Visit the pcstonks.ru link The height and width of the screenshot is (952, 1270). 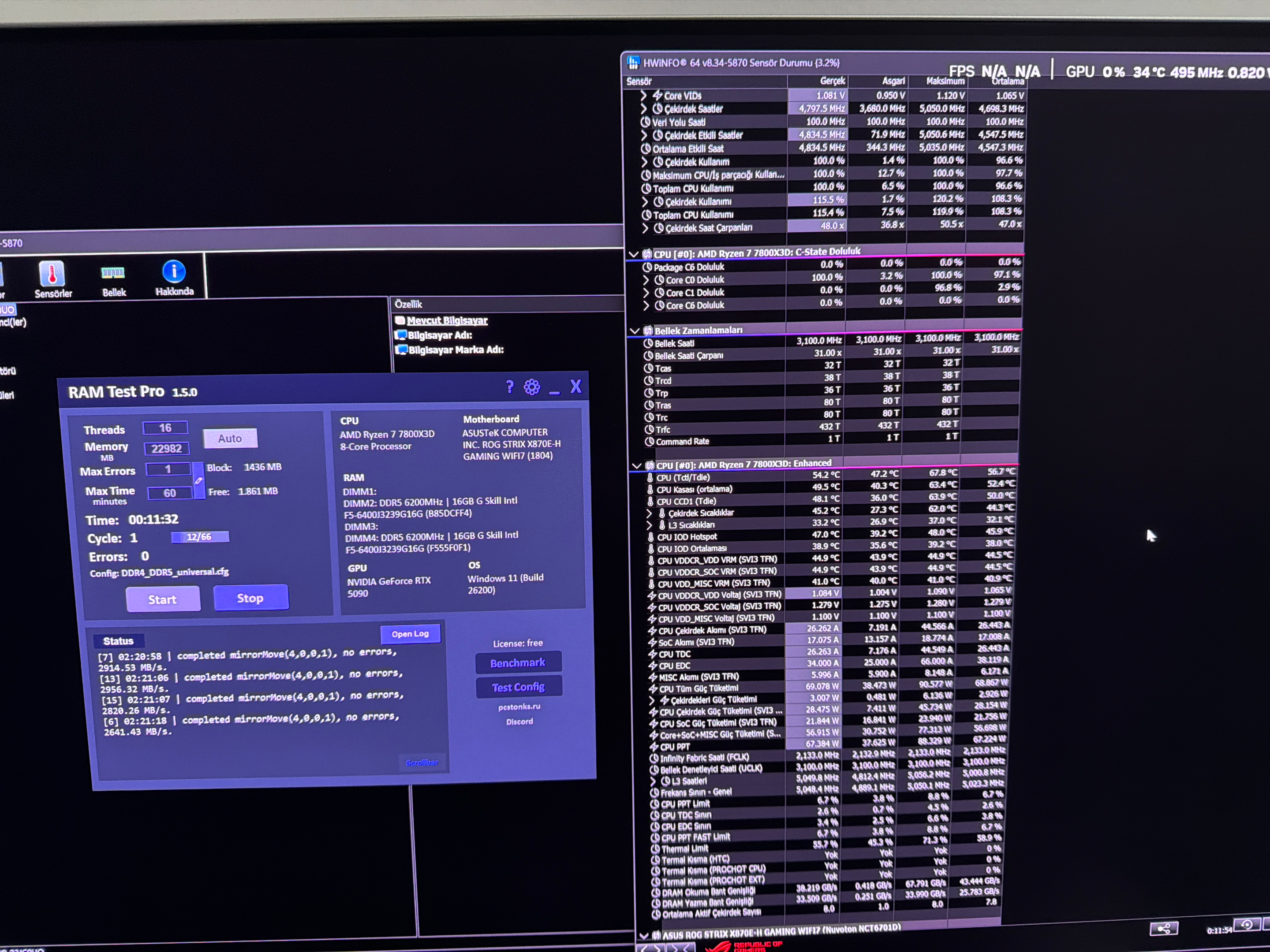coord(519,707)
